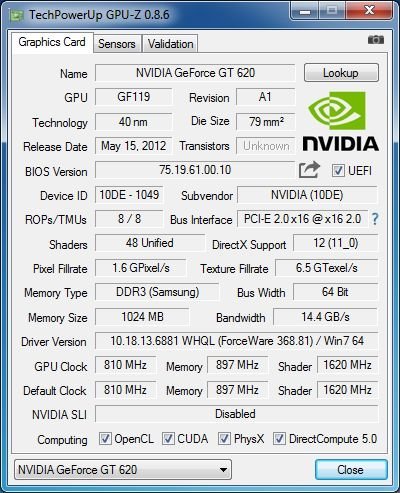Click the NVIDIA logo image
The height and width of the screenshot is (493, 400).
point(340,122)
